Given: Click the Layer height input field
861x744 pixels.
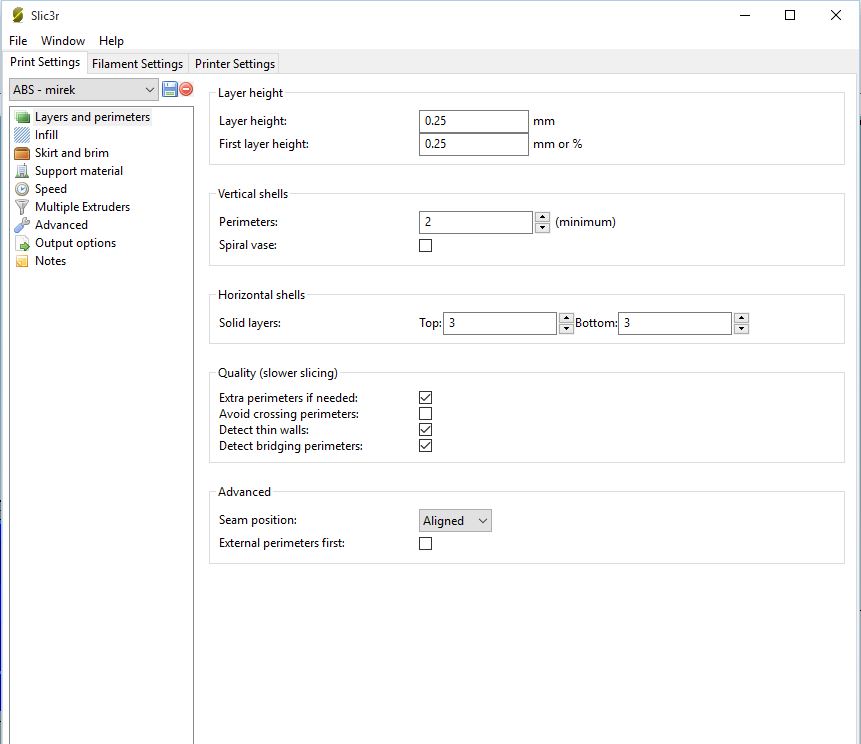Looking at the screenshot, I should [x=473, y=121].
